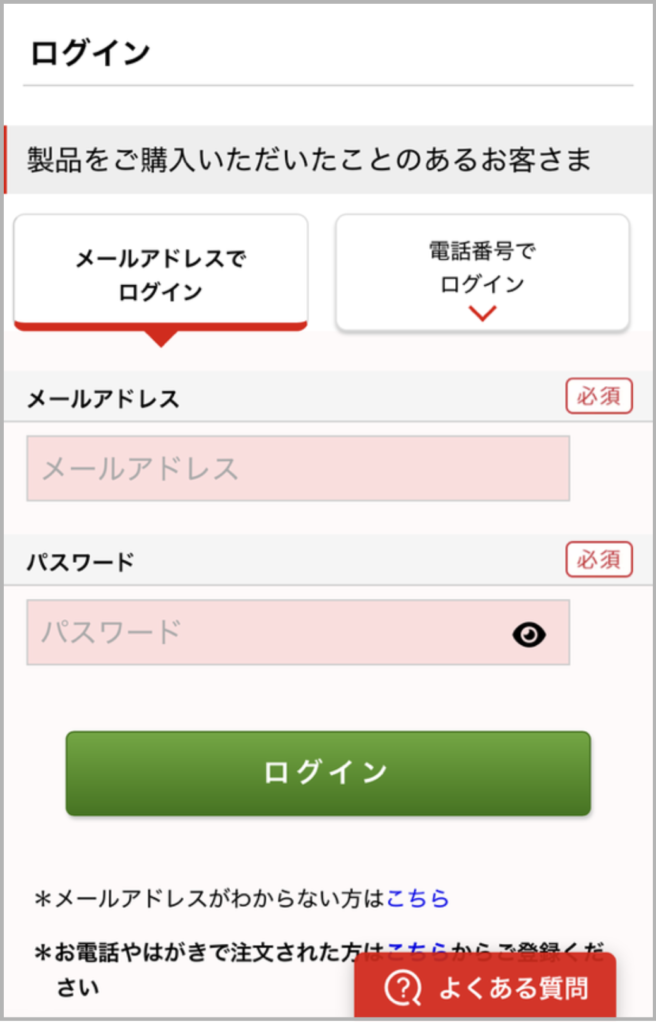Toggle password visibility with the eye icon
The image size is (656, 1024).
(x=528, y=633)
